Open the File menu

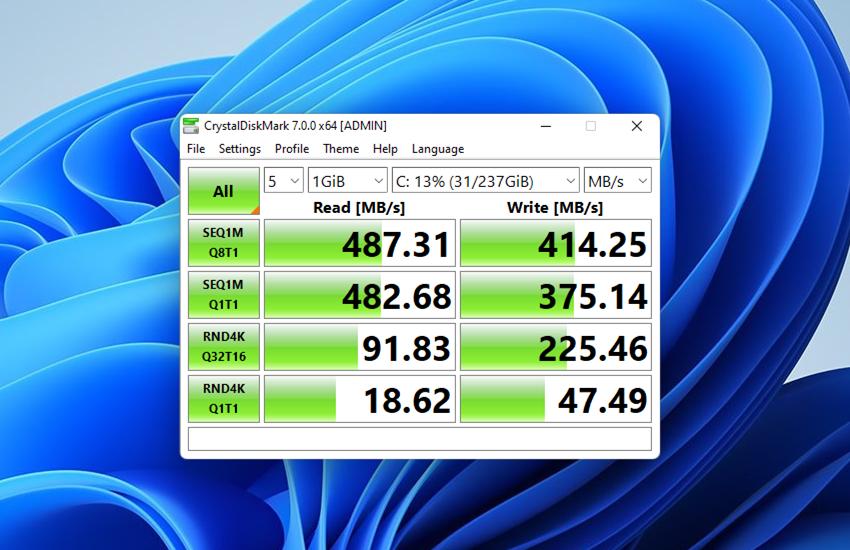(x=196, y=148)
